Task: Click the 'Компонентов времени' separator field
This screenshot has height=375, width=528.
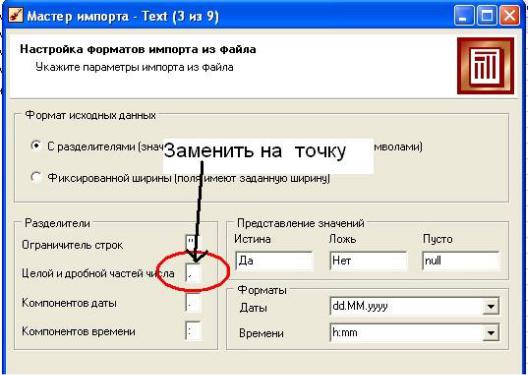Action: 193,331
